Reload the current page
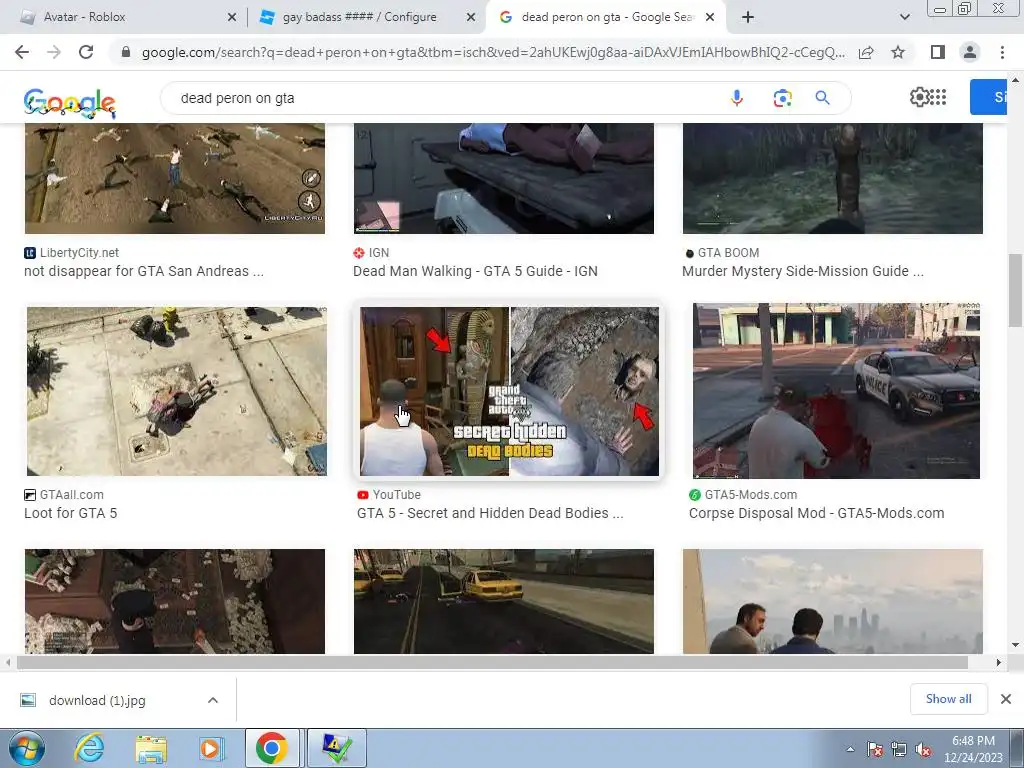1024x768 pixels. coord(86,52)
